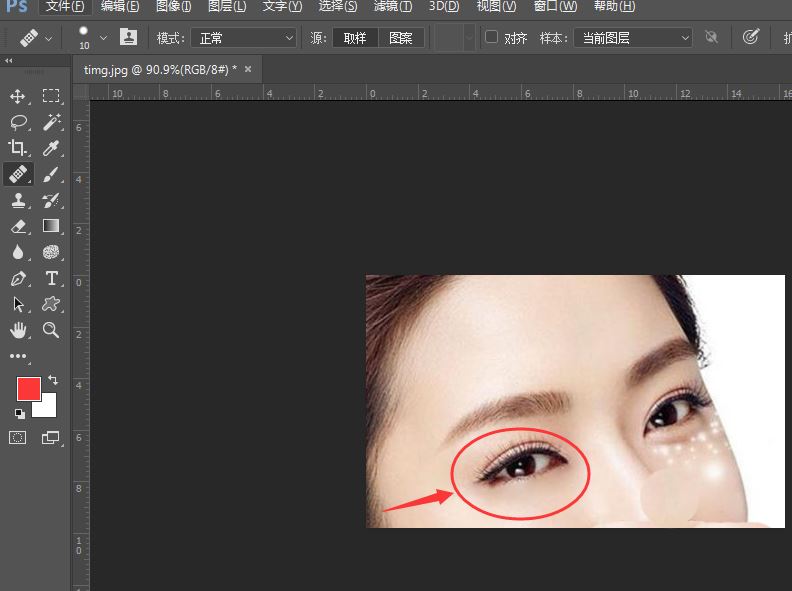
Task: Select the Blur tool
Action: [18, 252]
